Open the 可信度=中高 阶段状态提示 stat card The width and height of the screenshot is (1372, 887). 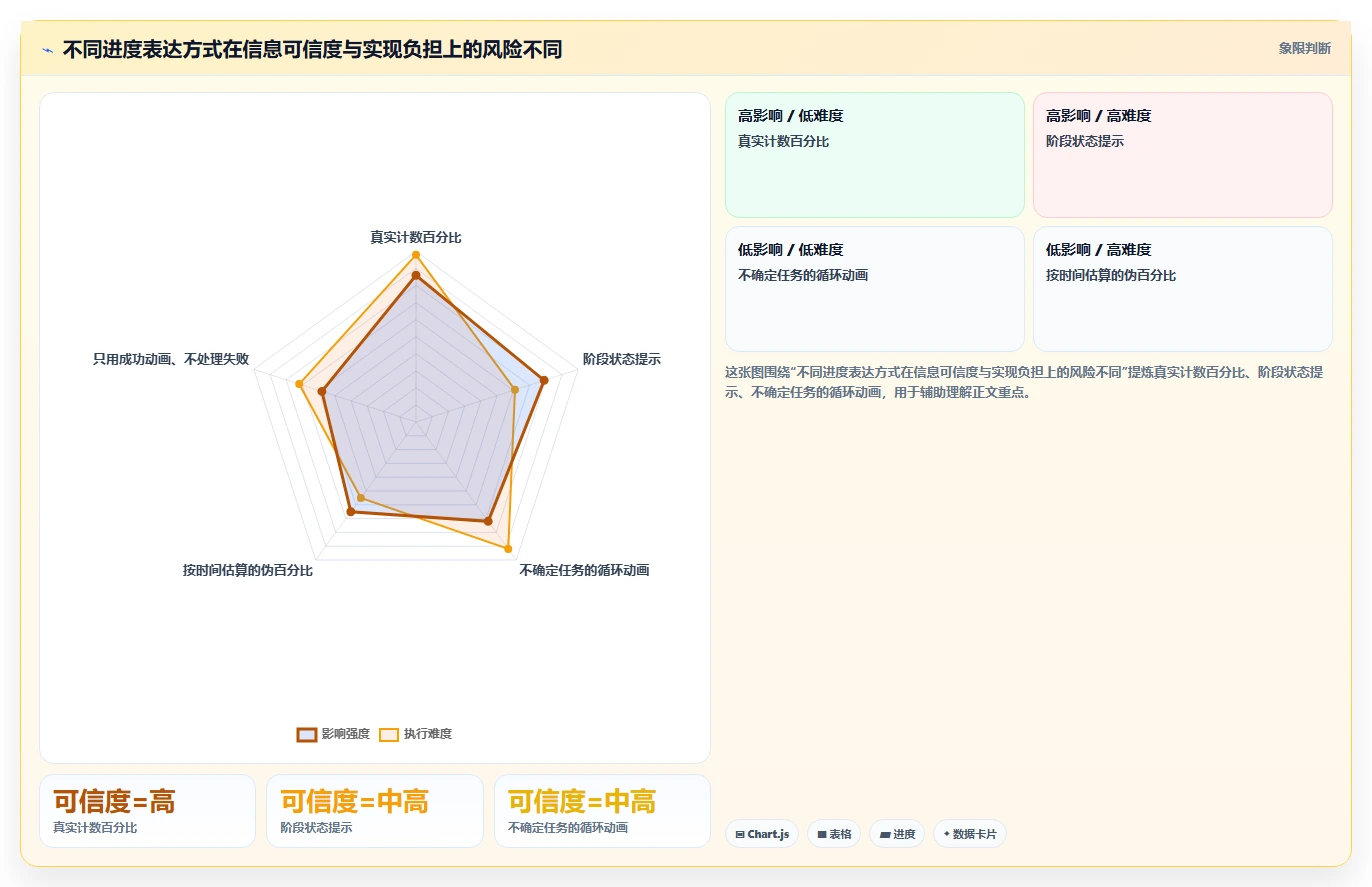(x=375, y=811)
